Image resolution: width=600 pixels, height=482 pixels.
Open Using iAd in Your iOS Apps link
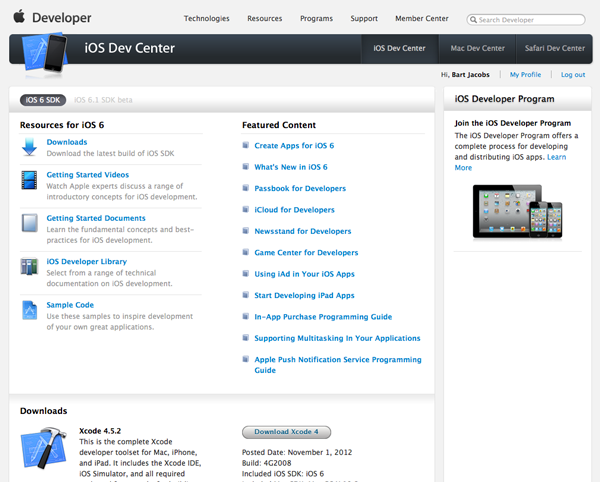305,274
